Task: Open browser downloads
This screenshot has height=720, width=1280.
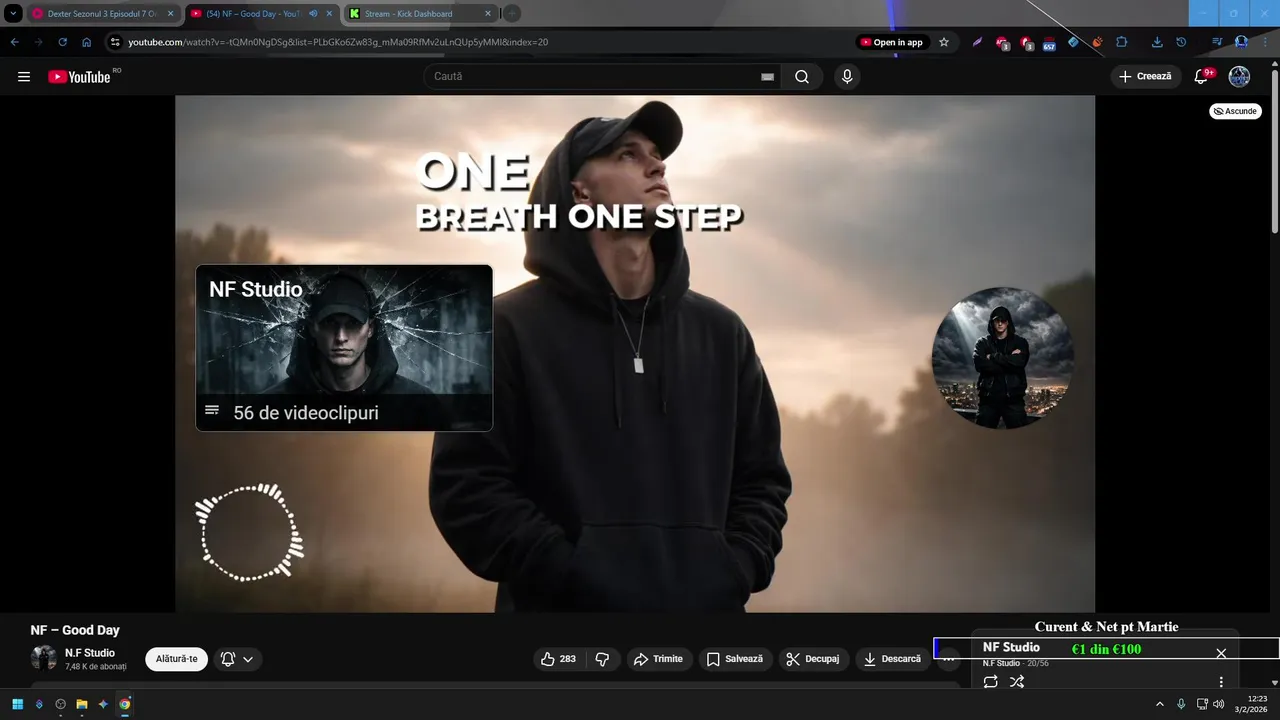Action: tap(1157, 42)
